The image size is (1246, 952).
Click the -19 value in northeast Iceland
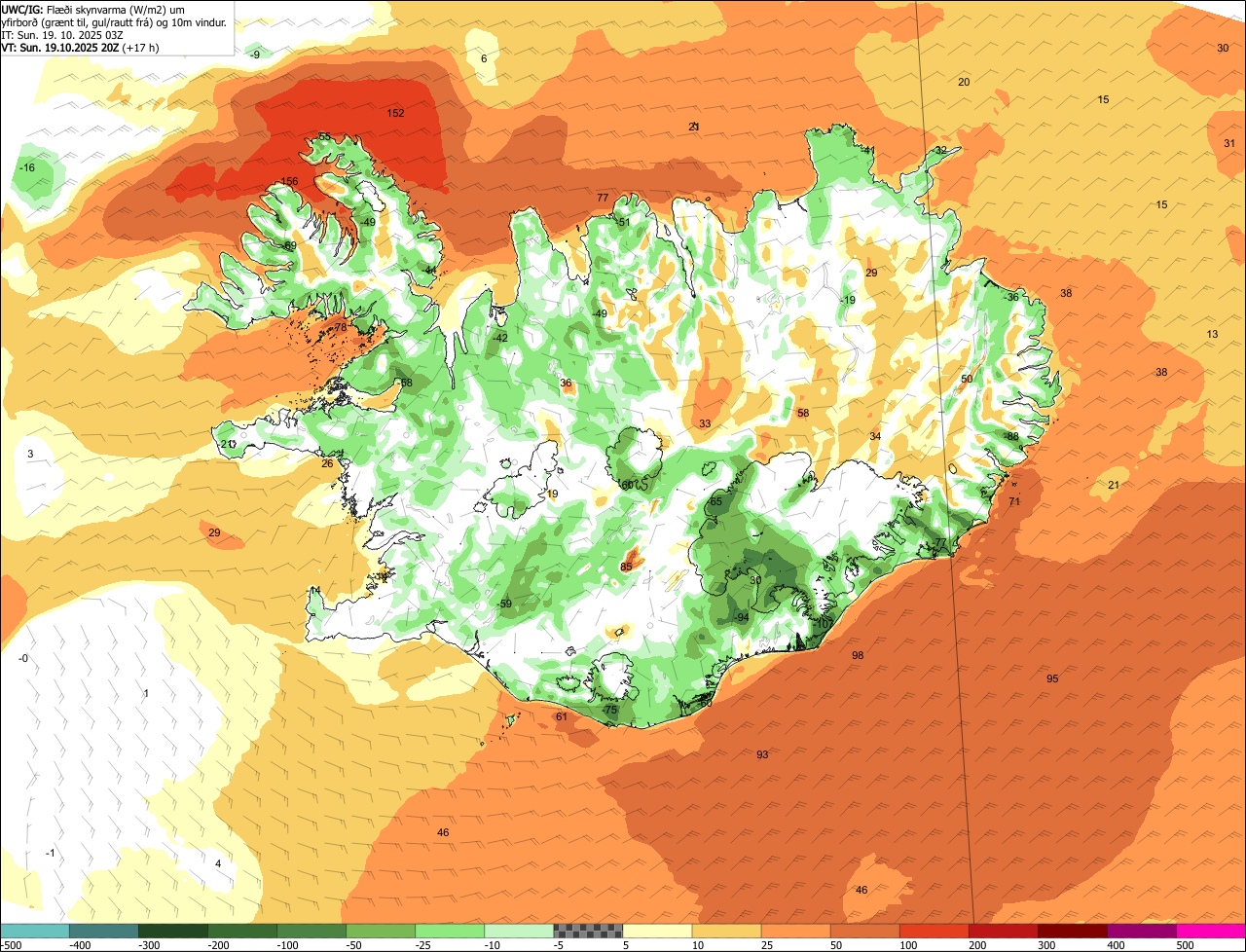[848, 301]
